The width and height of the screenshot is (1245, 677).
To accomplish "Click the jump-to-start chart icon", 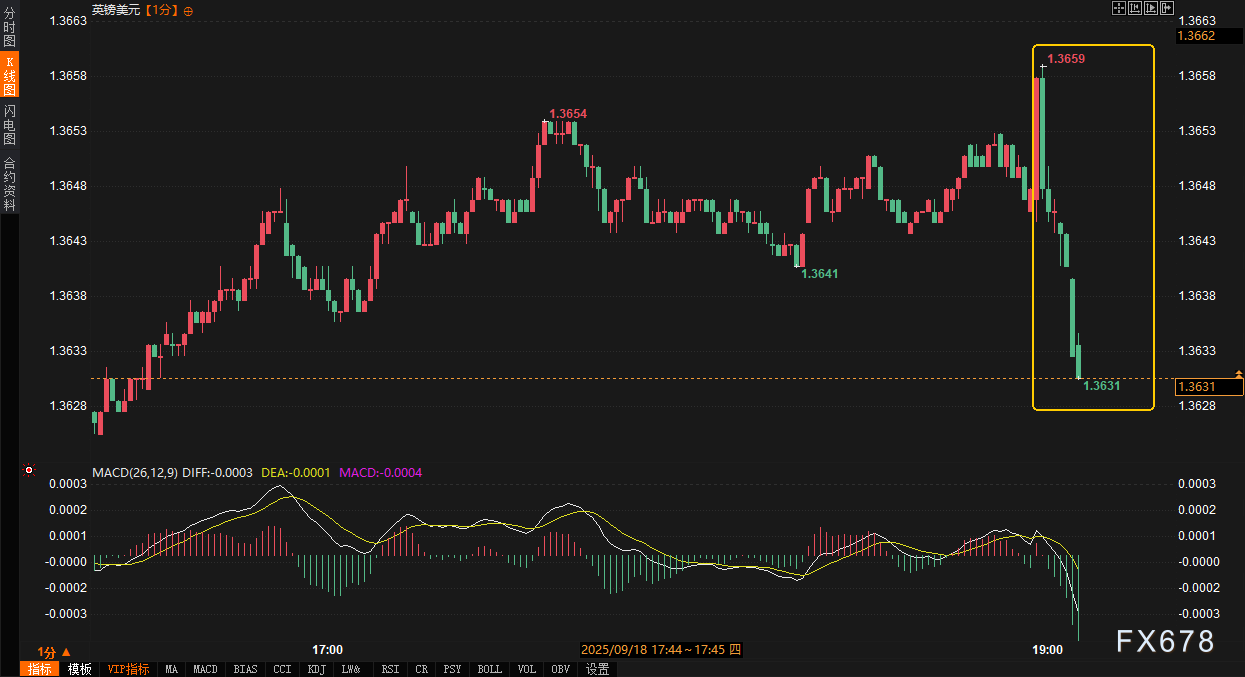I will tap(1135, 8).
